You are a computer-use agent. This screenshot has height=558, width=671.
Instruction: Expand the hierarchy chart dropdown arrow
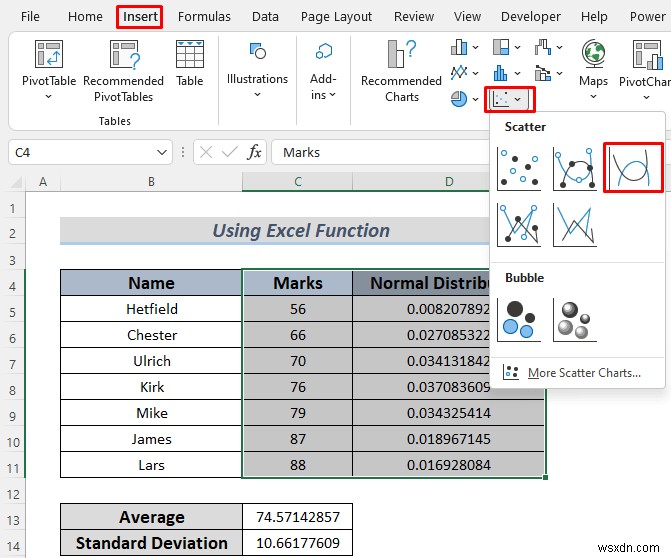[x=517, y=47]
